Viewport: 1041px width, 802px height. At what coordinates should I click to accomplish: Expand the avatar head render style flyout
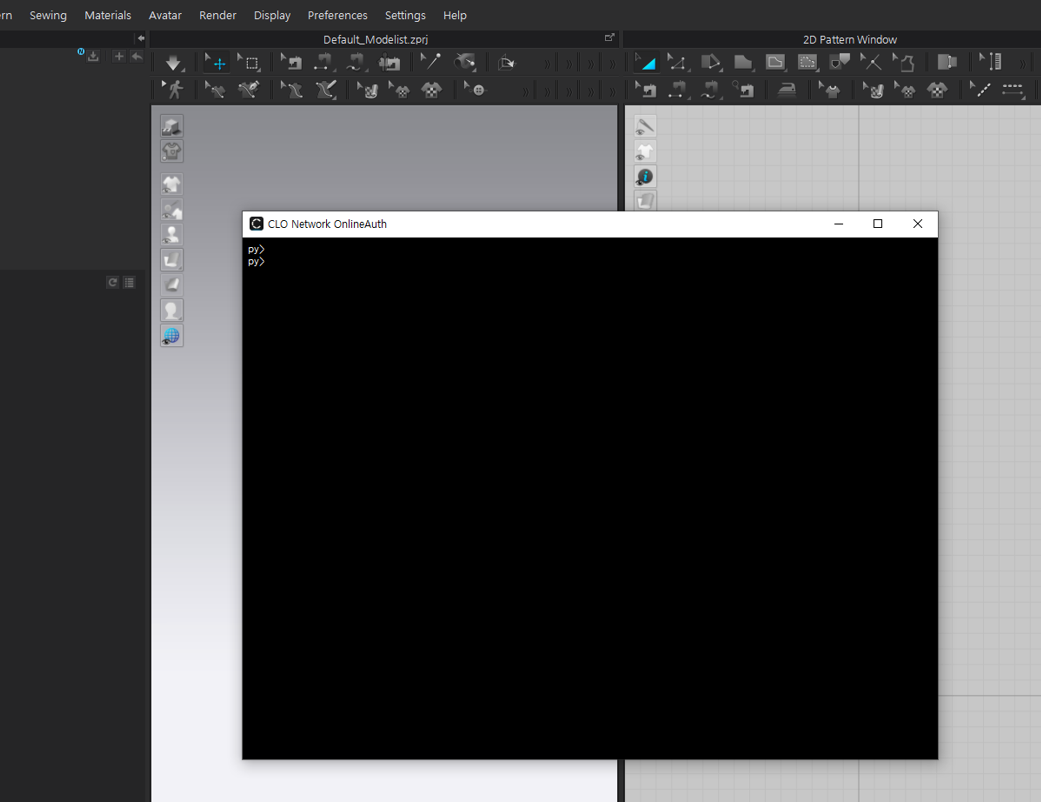171,310
